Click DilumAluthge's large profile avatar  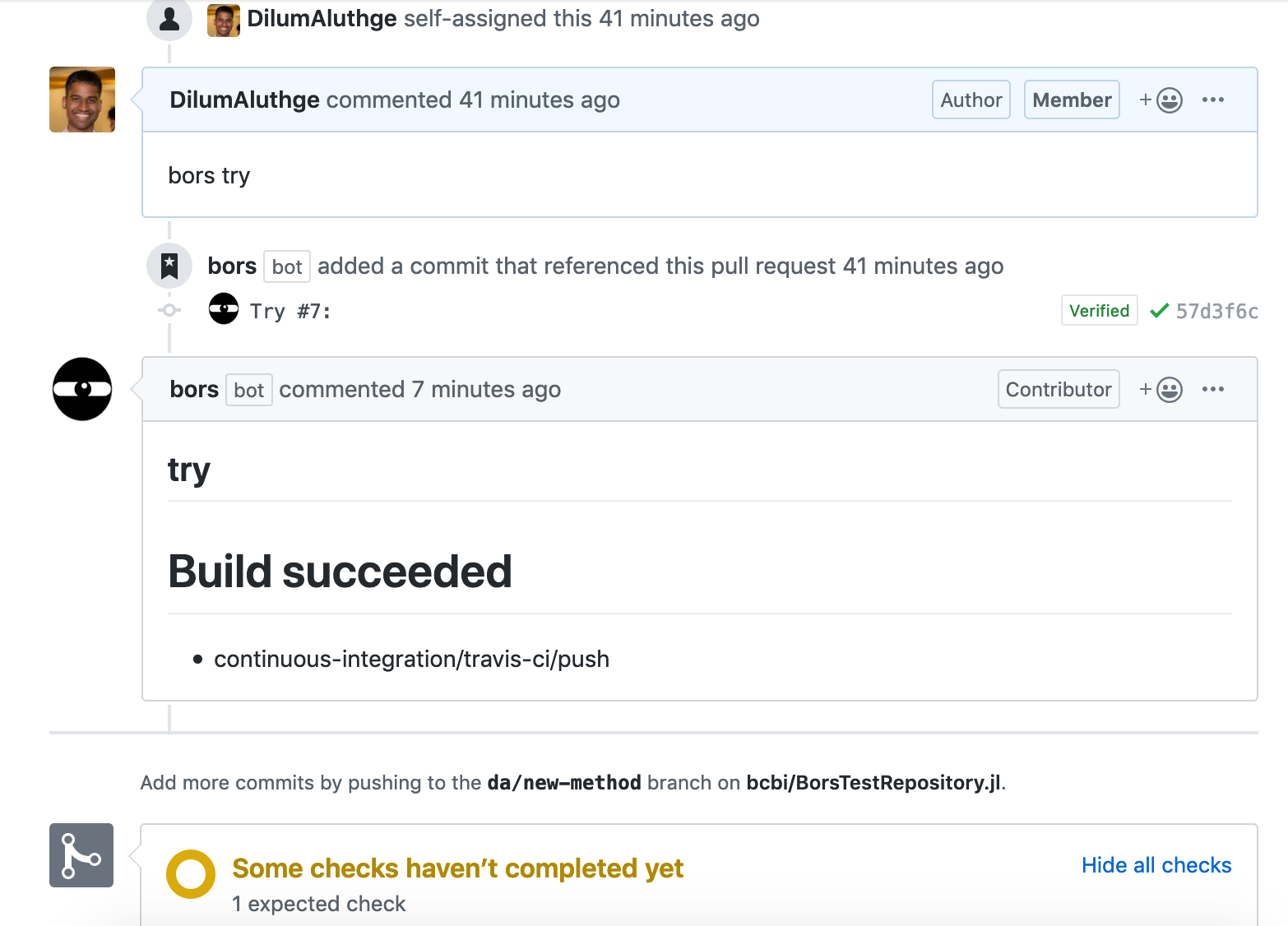[82, 100]
